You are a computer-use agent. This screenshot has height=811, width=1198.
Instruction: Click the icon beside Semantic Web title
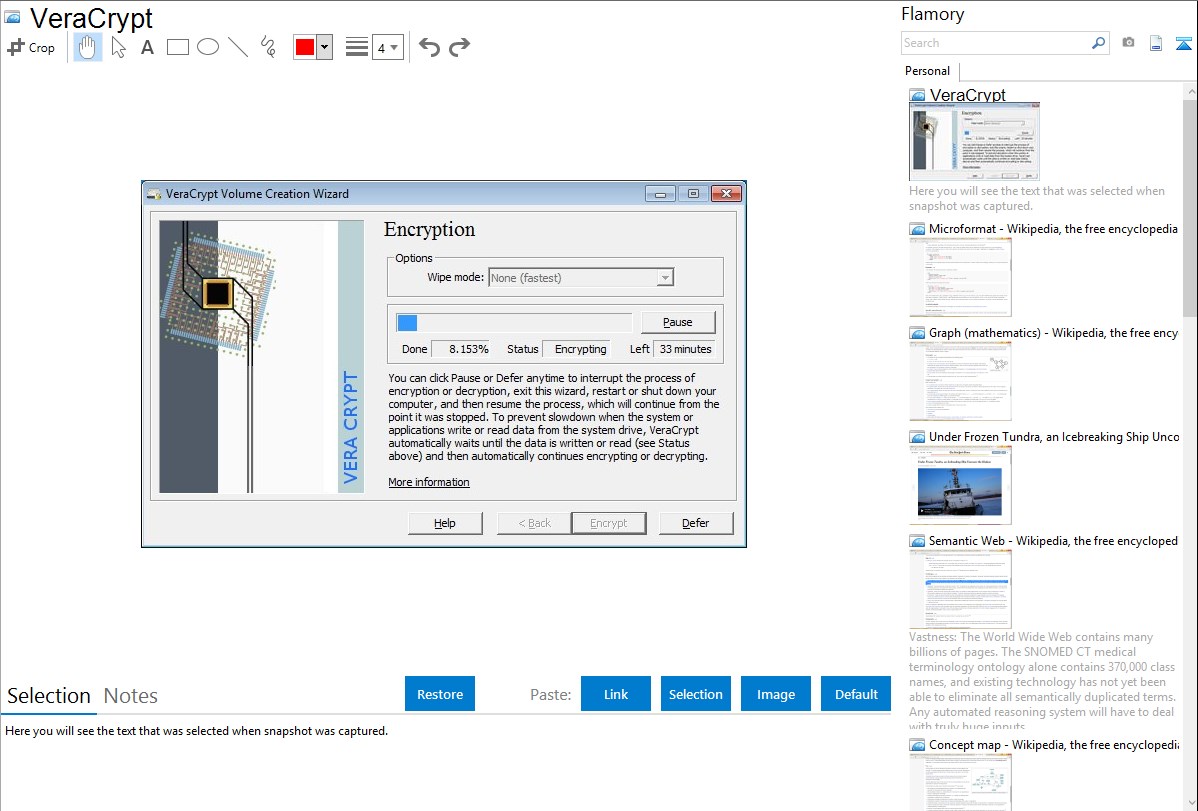click(917, 540)
